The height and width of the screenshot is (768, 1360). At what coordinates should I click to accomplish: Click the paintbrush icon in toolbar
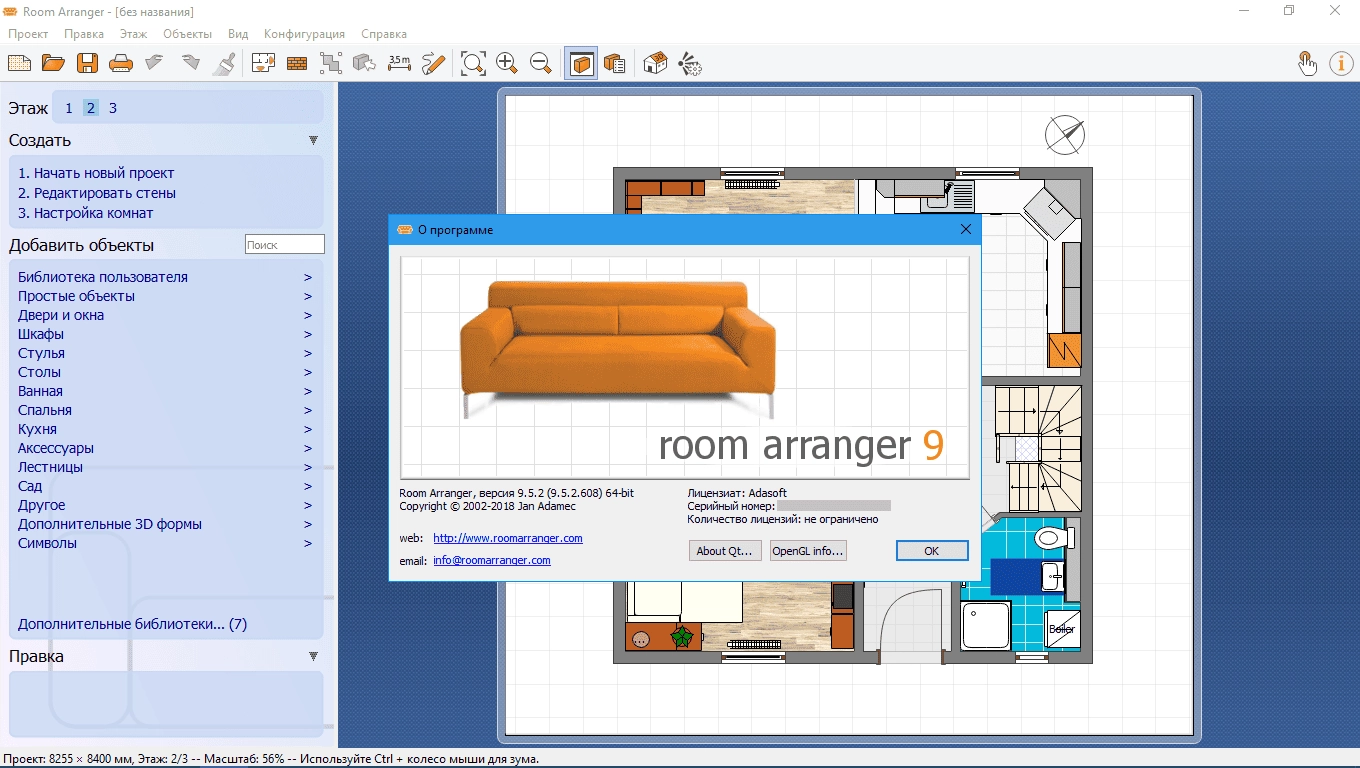click(224, 63)
